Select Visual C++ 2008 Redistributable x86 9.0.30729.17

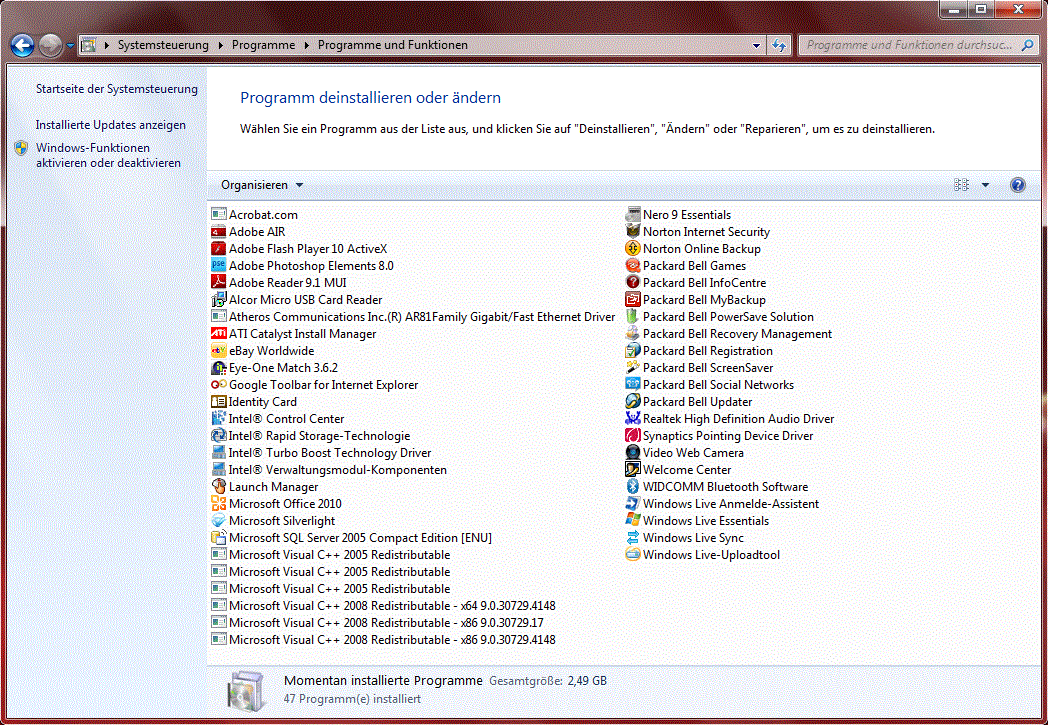378,623
